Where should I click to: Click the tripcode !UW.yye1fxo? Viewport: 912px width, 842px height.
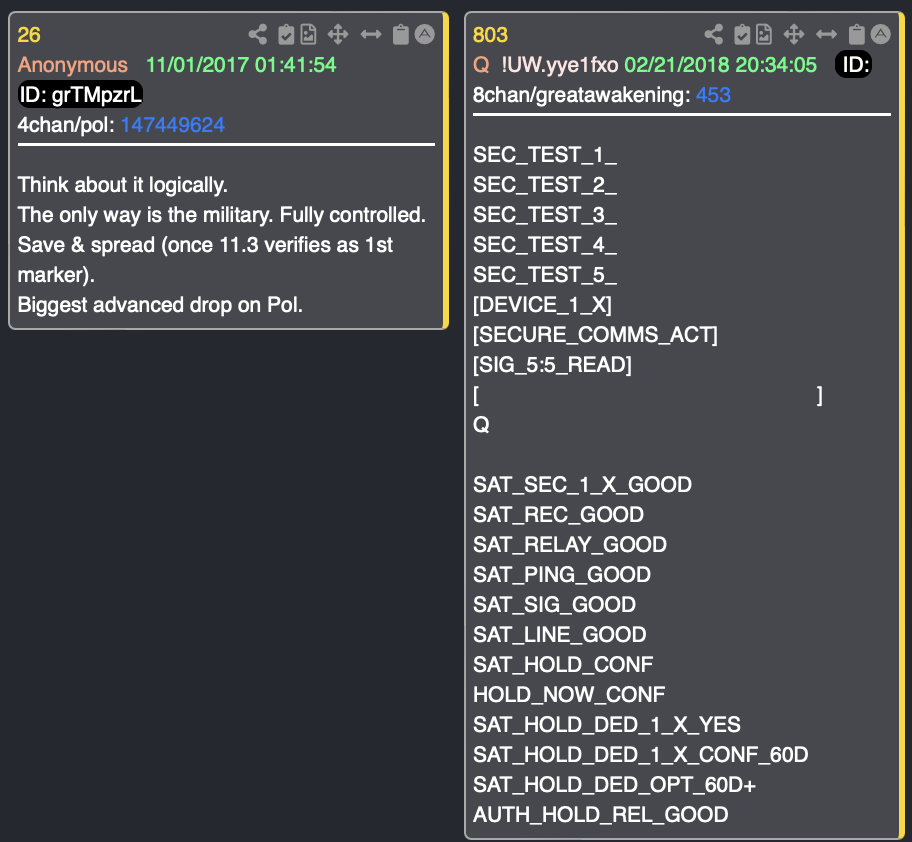pyautogui.click(x=560, y=65)
